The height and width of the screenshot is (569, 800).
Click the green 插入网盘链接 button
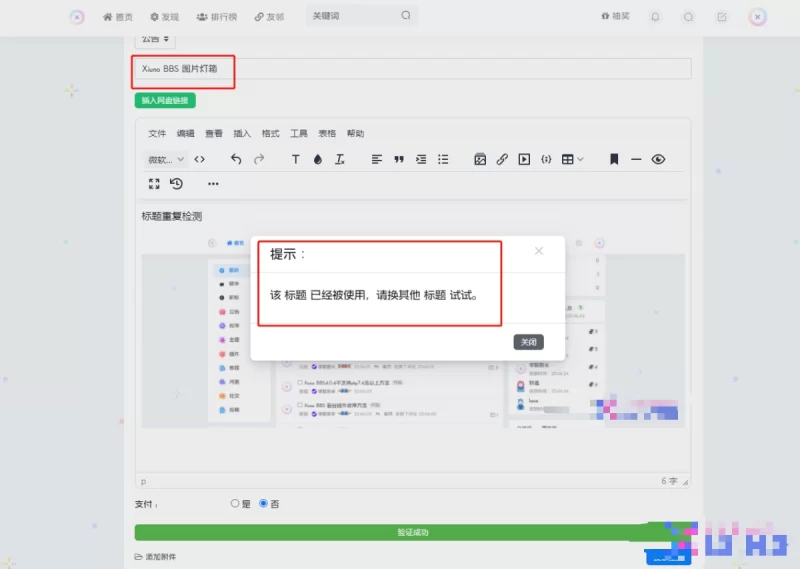pyautogui.click(x=165, y=100)
